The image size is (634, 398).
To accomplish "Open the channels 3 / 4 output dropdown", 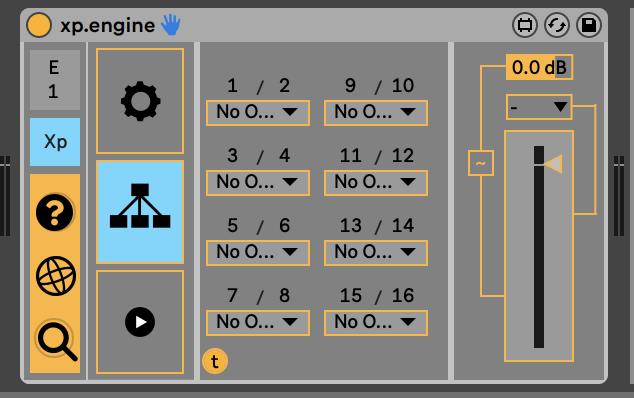I will tap(258, 183).
